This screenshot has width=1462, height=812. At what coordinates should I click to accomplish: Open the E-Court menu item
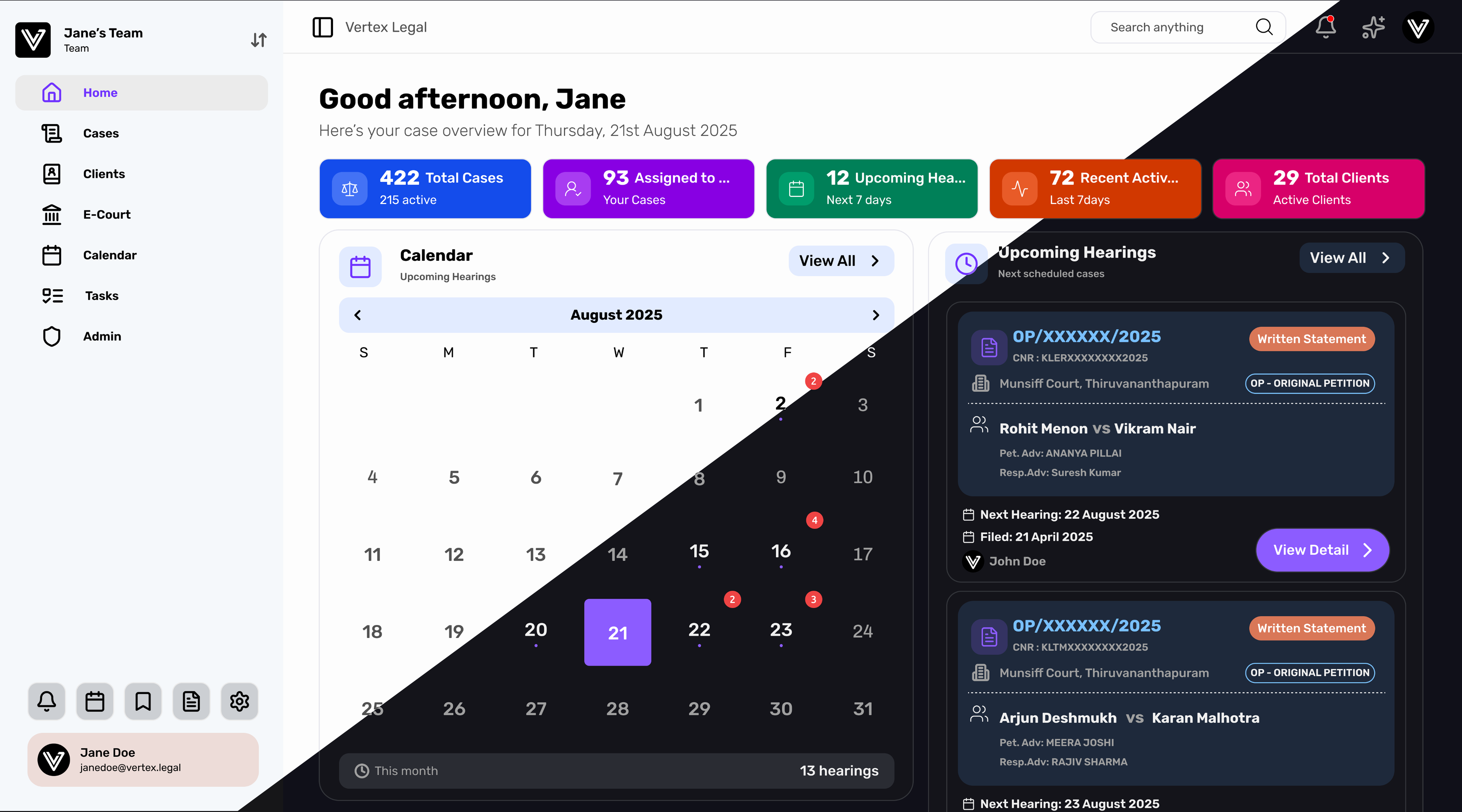(x=107, y=215)
